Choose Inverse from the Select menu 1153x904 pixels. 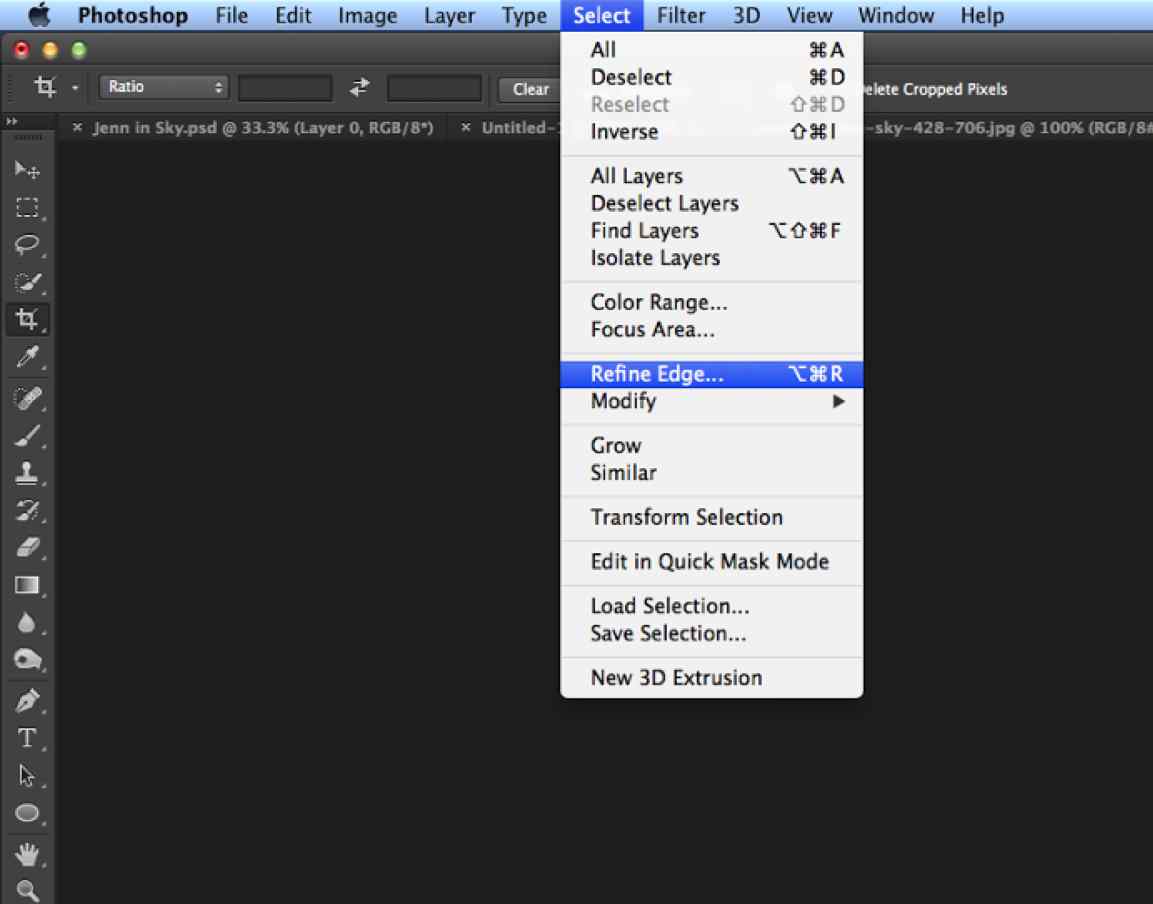711,132
